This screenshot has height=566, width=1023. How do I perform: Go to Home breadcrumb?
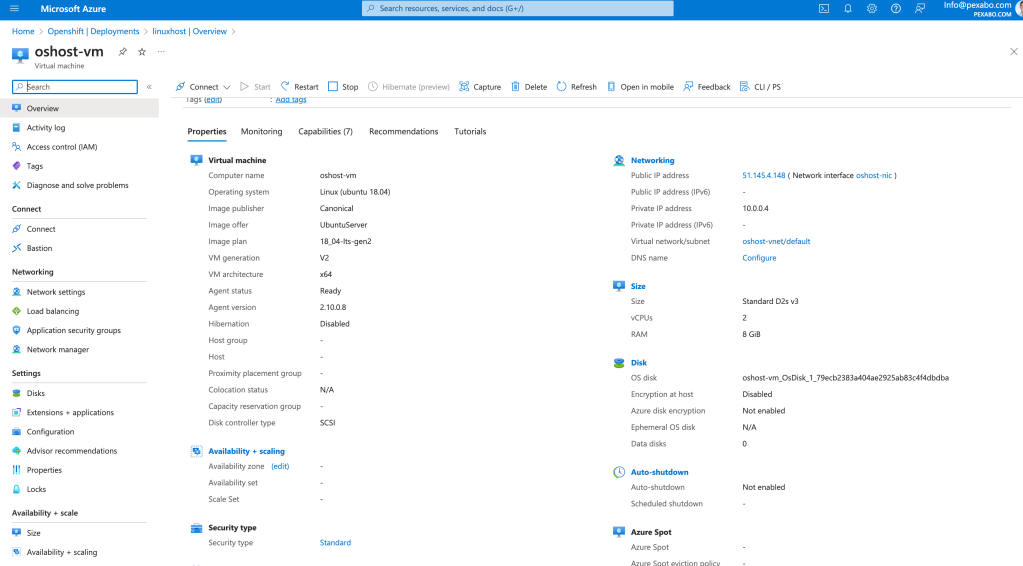(23, 31)
